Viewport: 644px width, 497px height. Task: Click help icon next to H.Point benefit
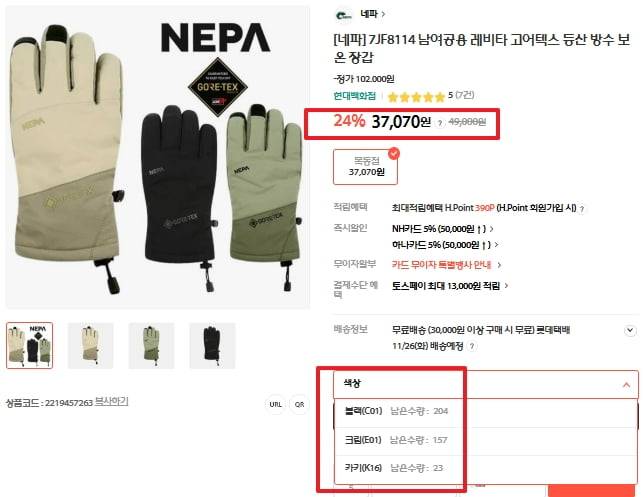pos(582,209)
